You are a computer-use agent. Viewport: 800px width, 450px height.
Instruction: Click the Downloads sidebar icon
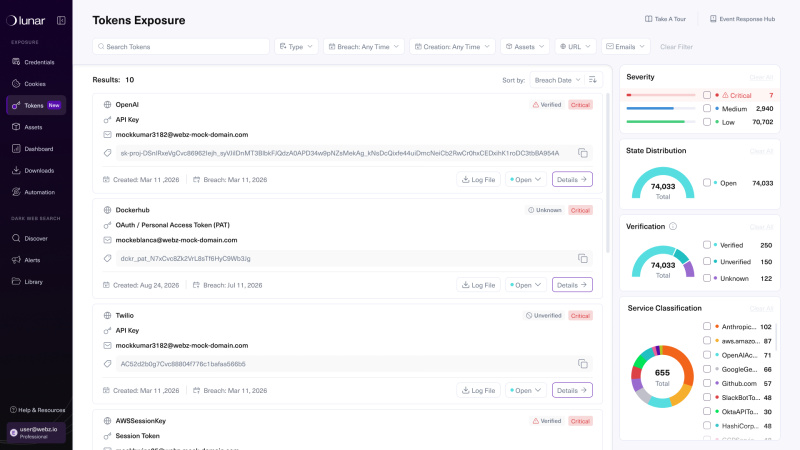click(16, 170)
